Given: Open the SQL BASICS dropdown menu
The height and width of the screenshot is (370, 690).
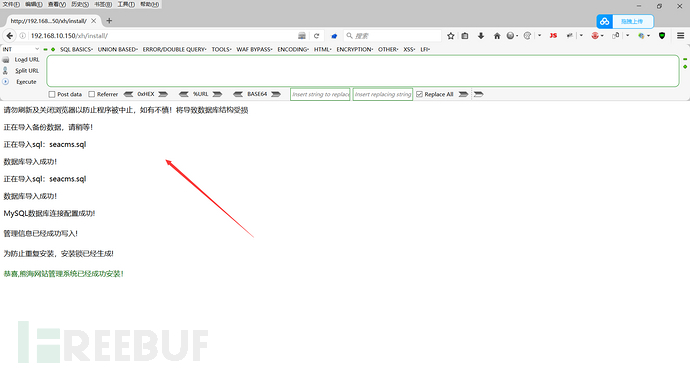Looking at the screenshot, I should [76, 49].
